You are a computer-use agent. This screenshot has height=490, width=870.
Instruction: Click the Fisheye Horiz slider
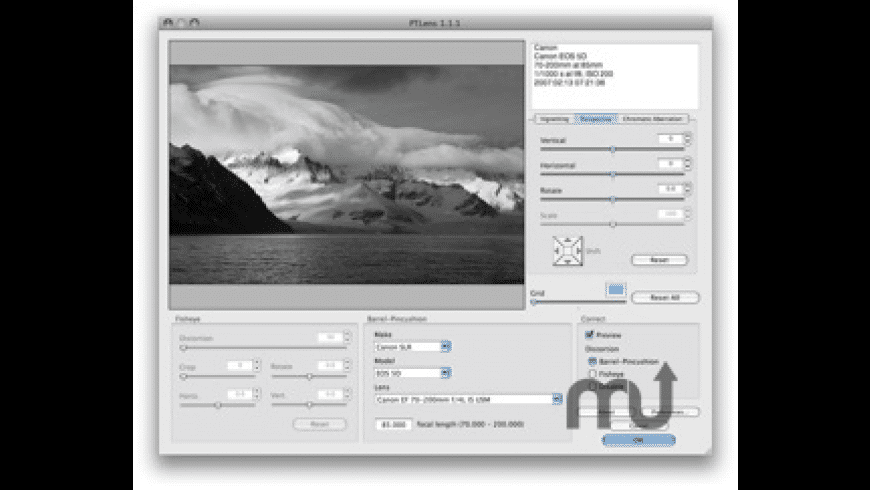[218, 405]
